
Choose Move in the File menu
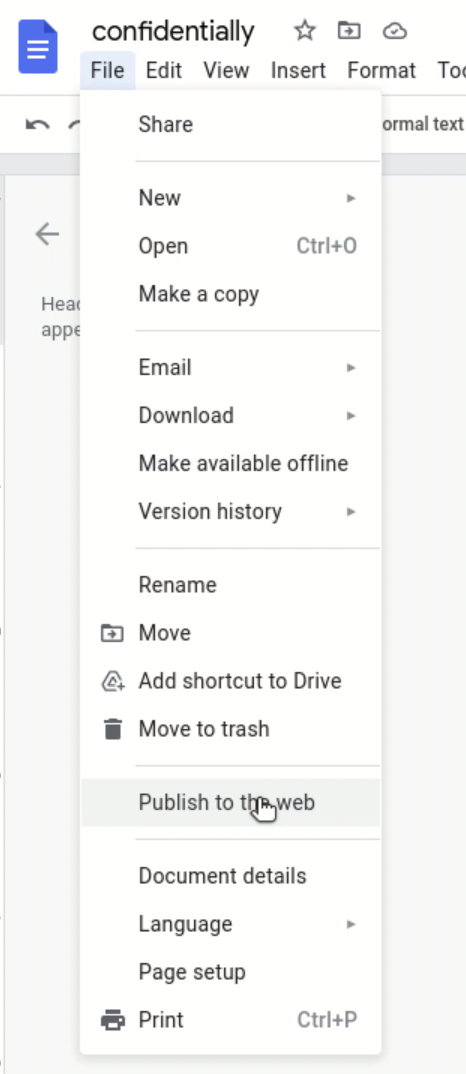230,633
